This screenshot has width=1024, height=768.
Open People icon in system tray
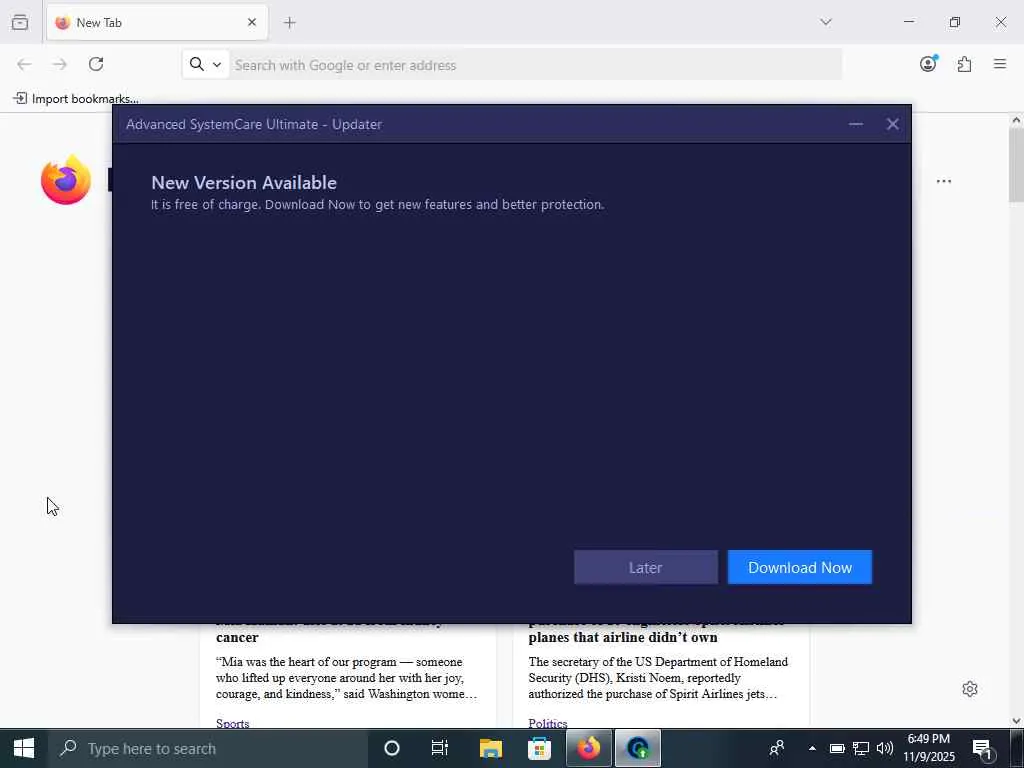777,748
